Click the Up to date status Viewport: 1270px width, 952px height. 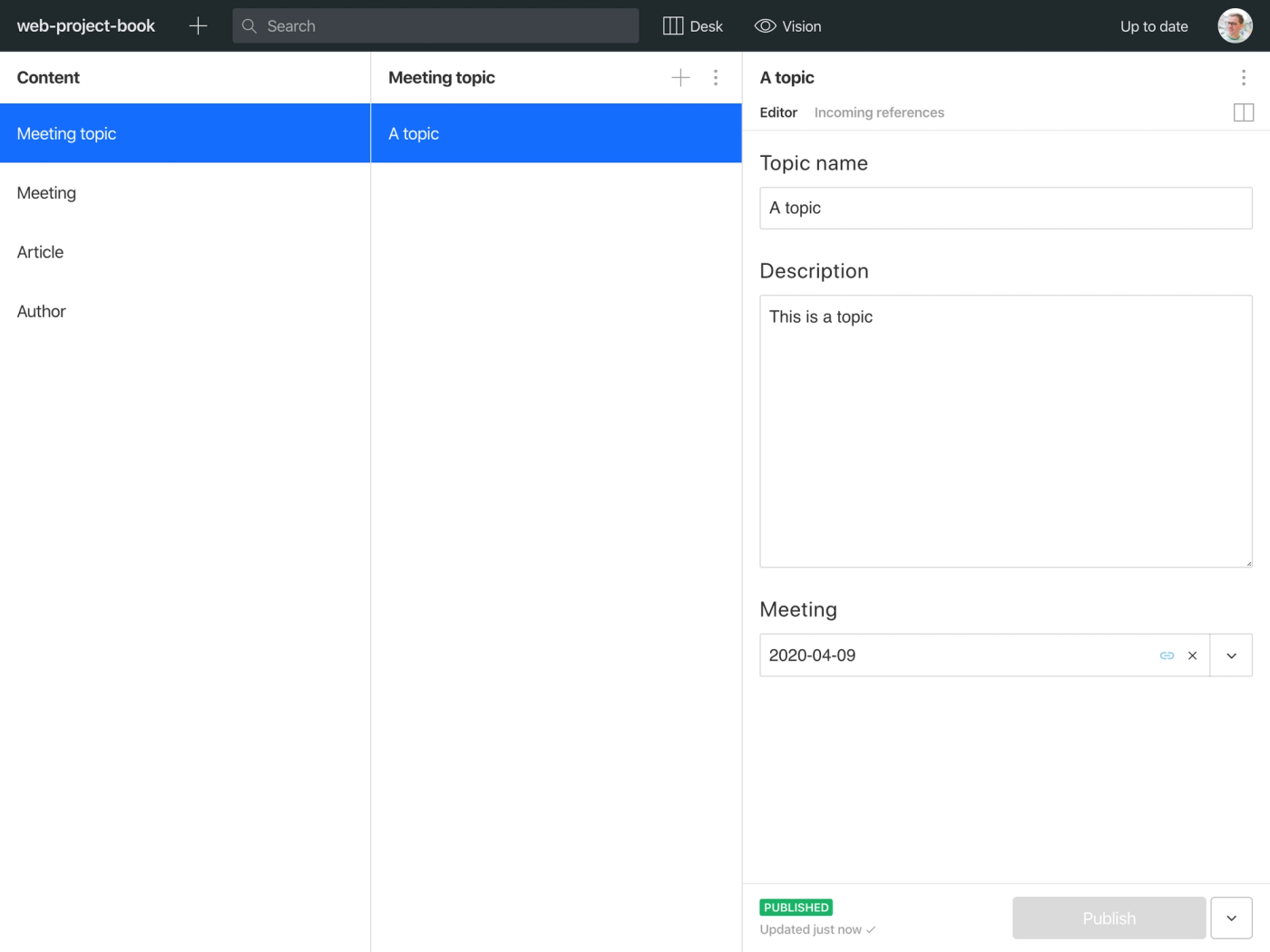point(1154,26)
